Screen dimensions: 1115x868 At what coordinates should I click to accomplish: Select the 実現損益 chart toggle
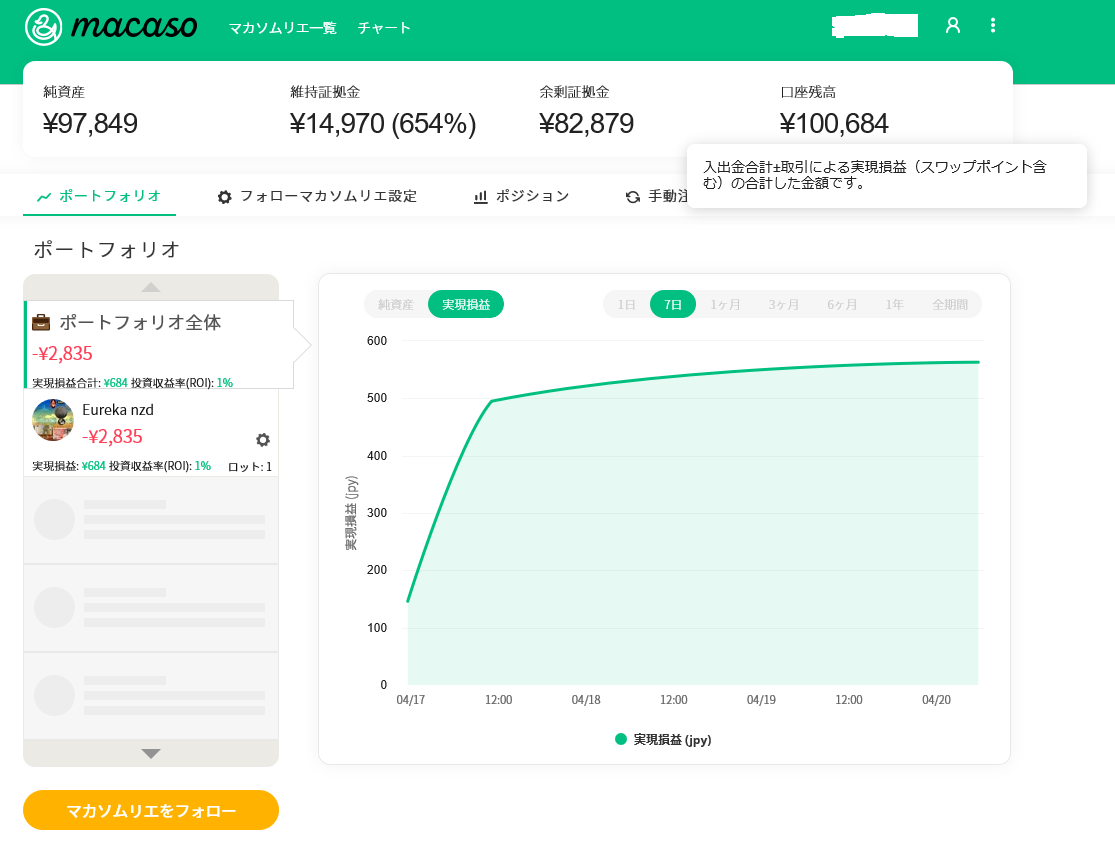click(x=466, y=304)
